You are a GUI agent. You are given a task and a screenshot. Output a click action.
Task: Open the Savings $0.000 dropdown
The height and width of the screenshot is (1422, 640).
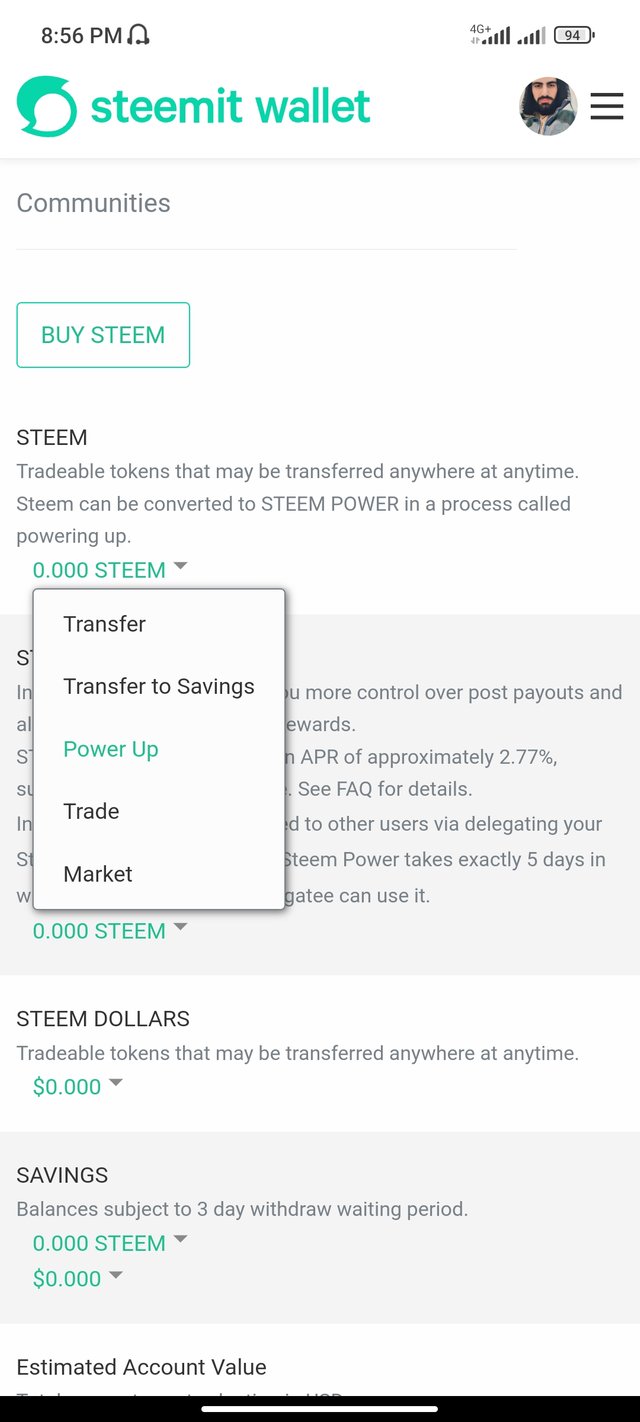[x=78, y=1279]
